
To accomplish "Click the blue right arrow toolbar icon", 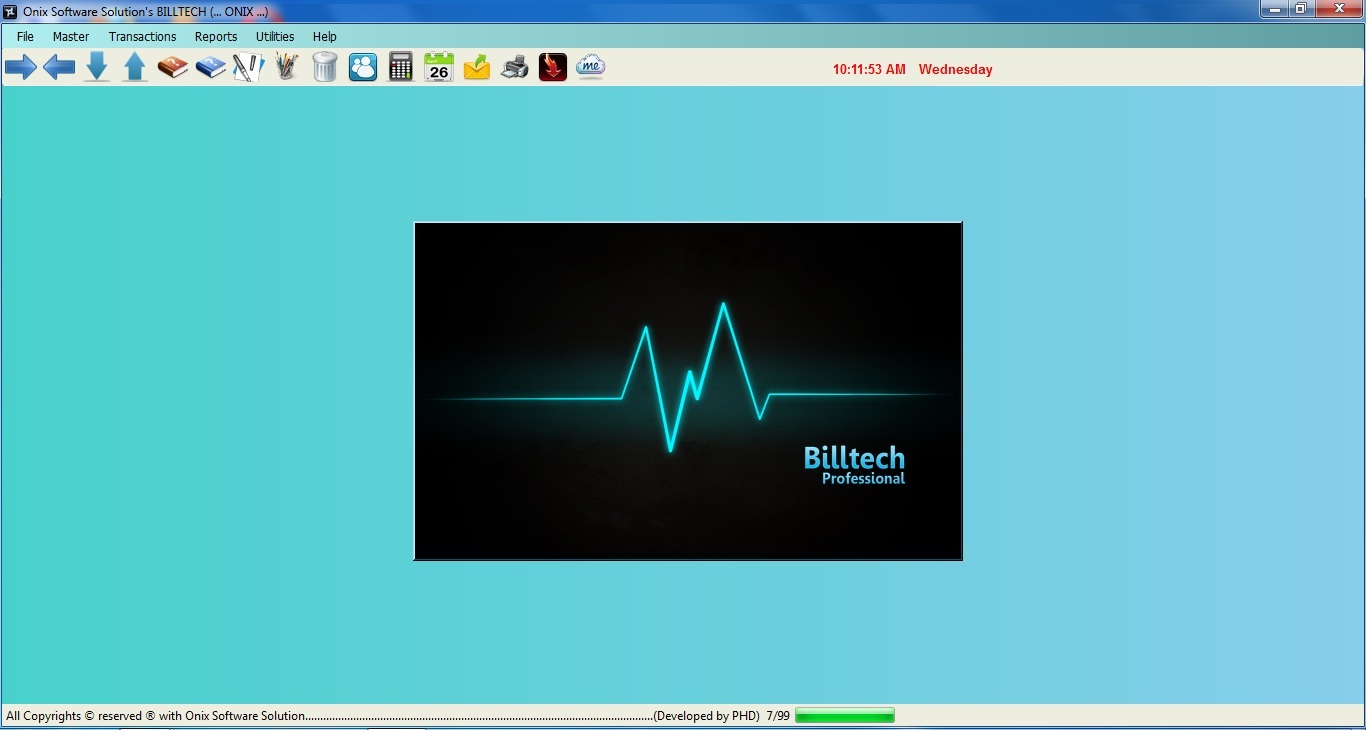I will point(21,68).
